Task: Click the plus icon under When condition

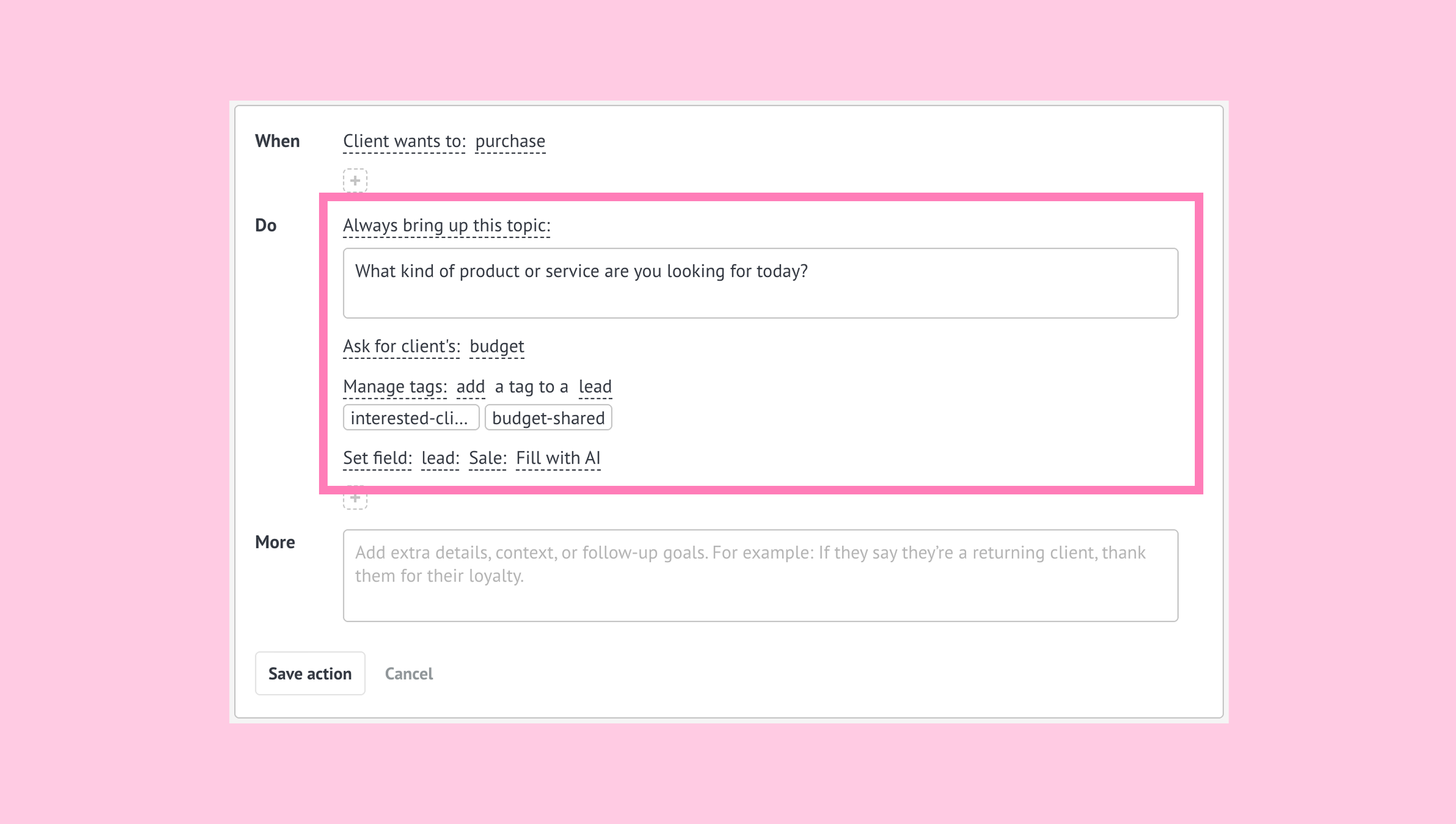Action: pyautogui.click(x=355, y=180)
